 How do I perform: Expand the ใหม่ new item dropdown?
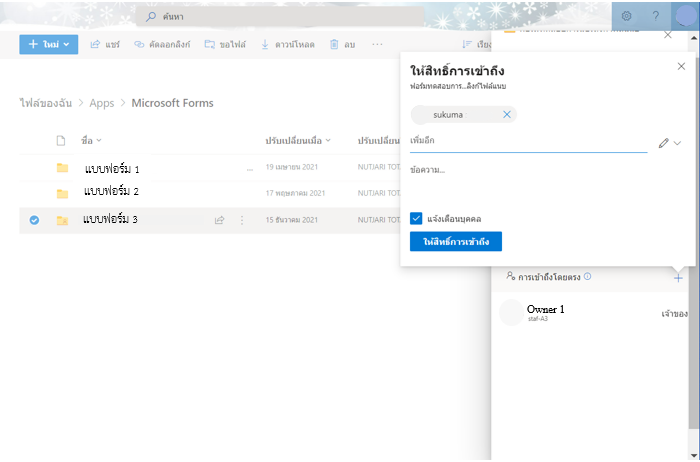(x=48, y=45)
